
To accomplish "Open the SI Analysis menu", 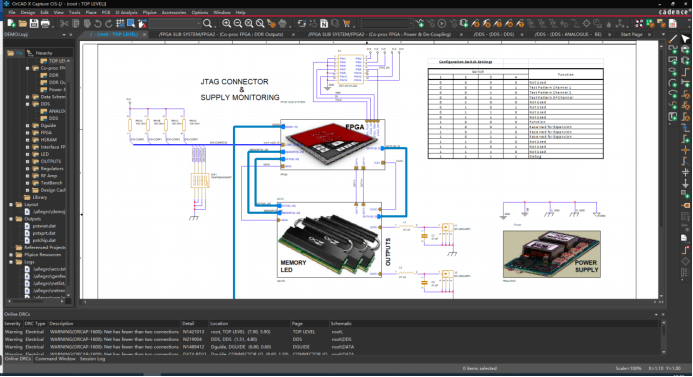I will coord(126,12).
